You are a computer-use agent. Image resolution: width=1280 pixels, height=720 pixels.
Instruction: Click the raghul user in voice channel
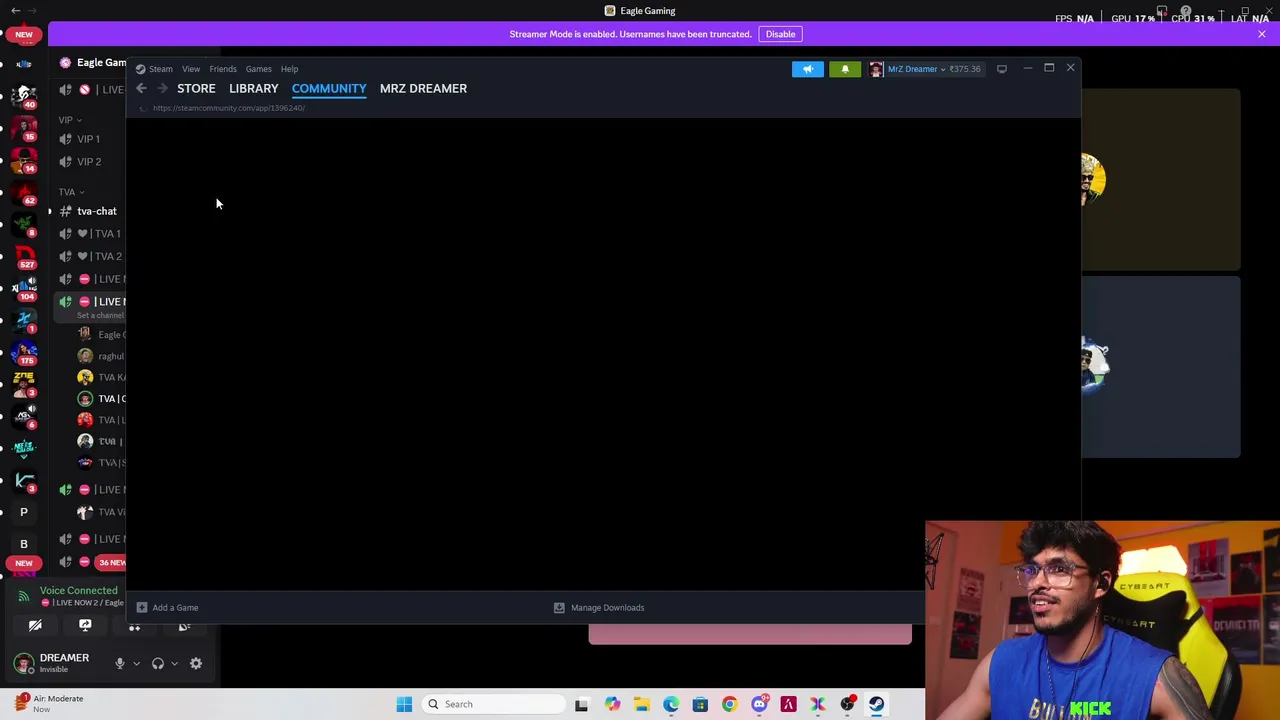pos(101,356)
